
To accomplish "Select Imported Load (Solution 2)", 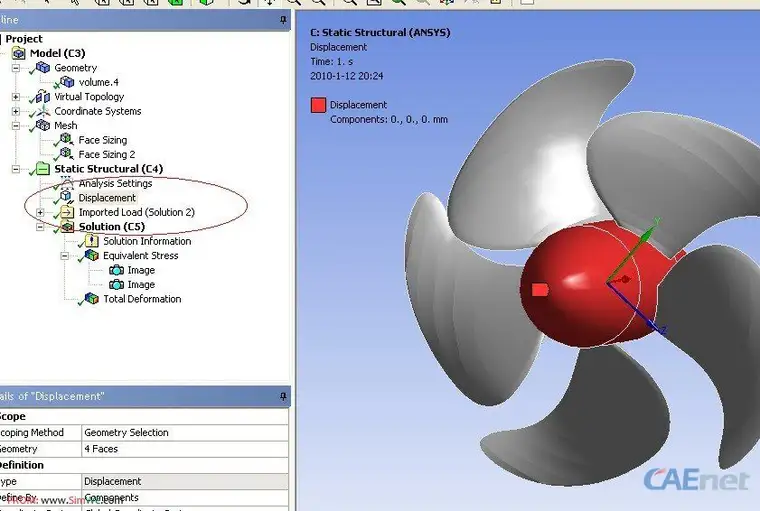I will (137, 212).
